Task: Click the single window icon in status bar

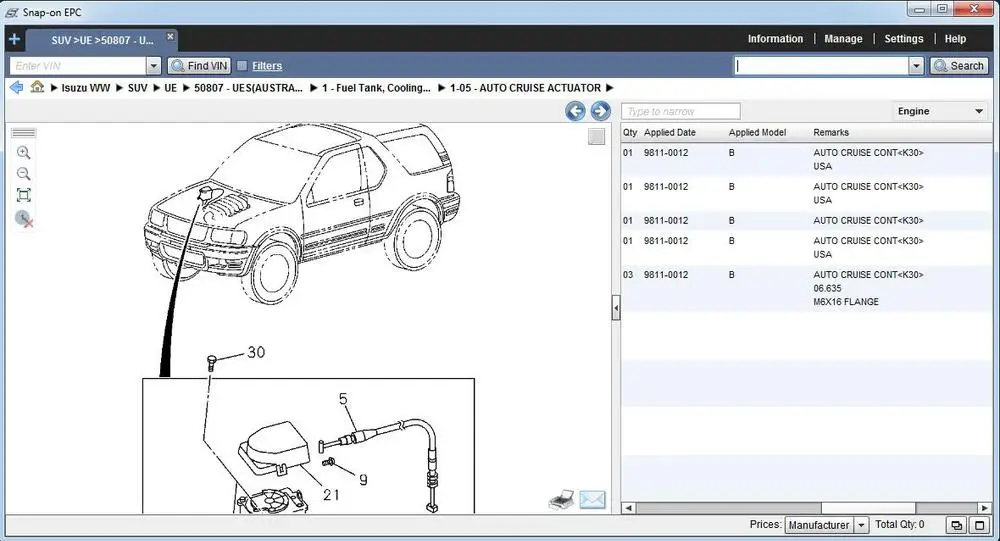Action: (980, 525)
